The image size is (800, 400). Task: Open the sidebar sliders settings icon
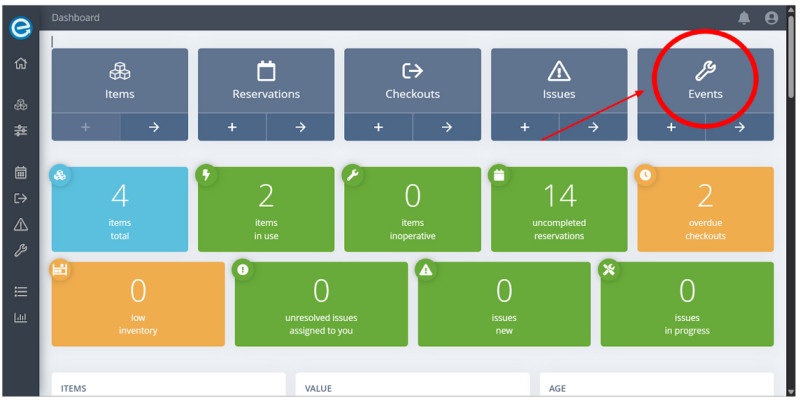click(x=20, y=131)
